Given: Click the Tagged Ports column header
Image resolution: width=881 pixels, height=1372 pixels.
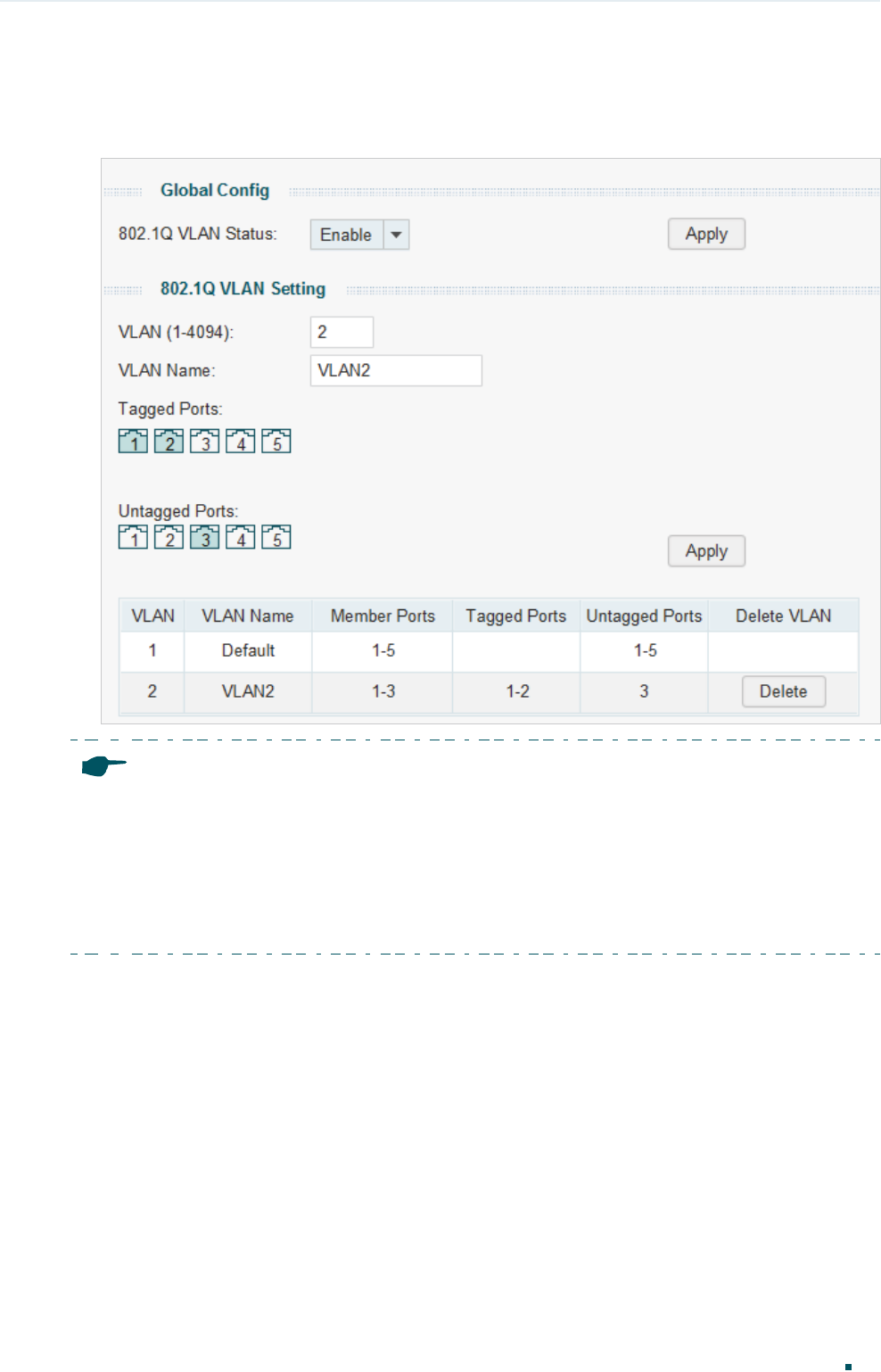Looking at the screenshot, I should [x=516, y=616].
